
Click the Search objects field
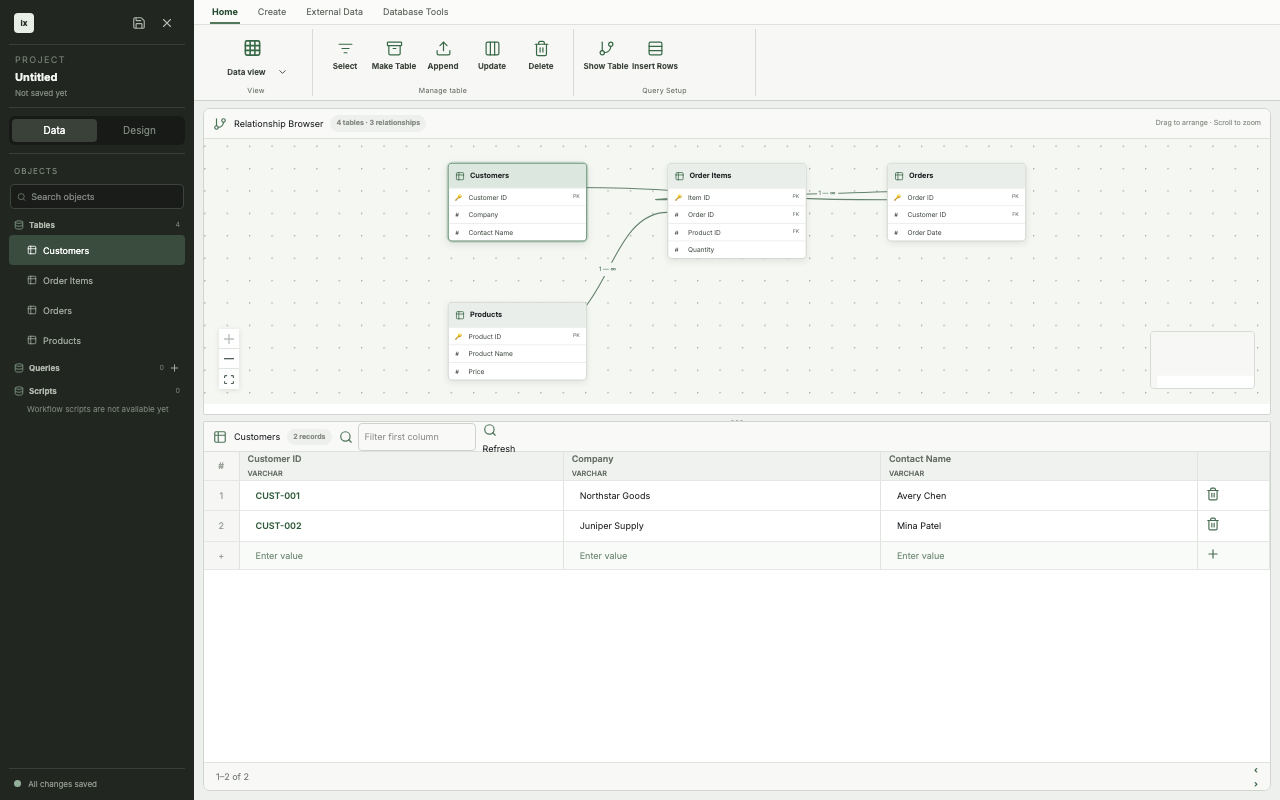(x=97, y=197)
